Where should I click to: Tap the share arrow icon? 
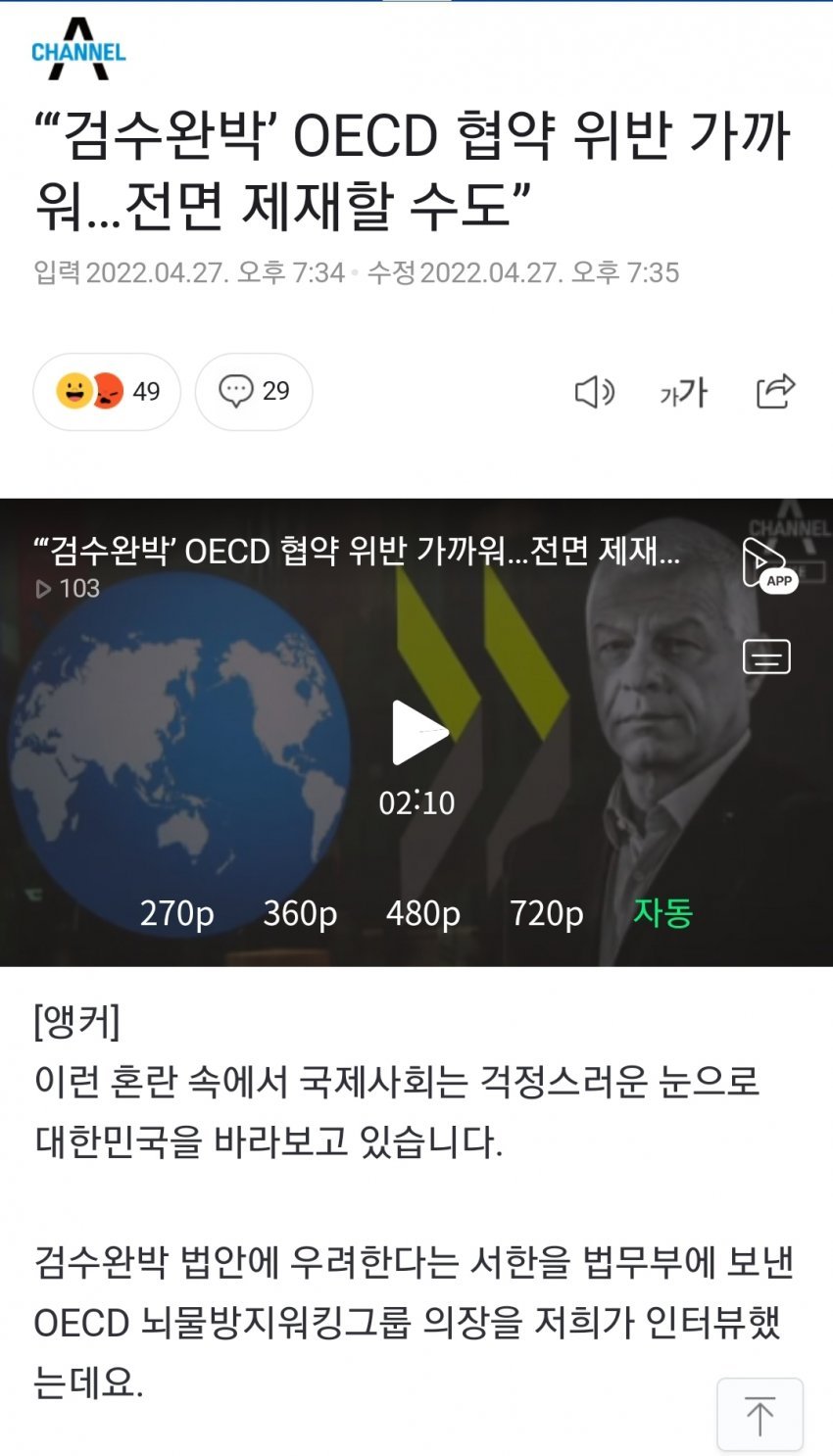coord(775,391)
